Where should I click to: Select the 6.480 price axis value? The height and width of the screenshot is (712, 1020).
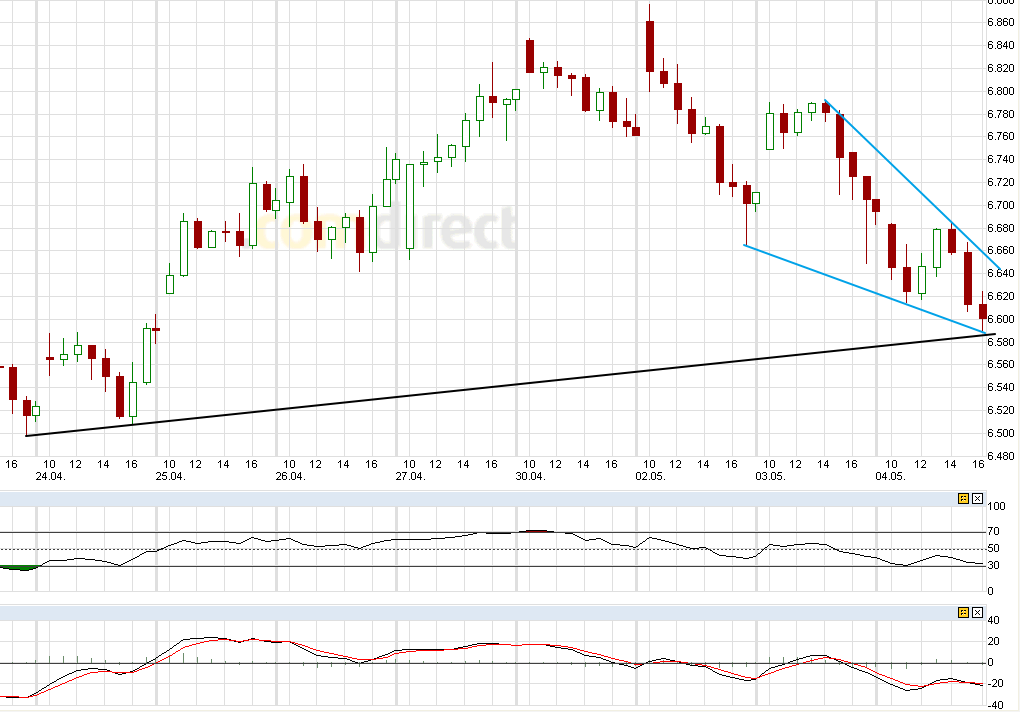pos(1000,455)
